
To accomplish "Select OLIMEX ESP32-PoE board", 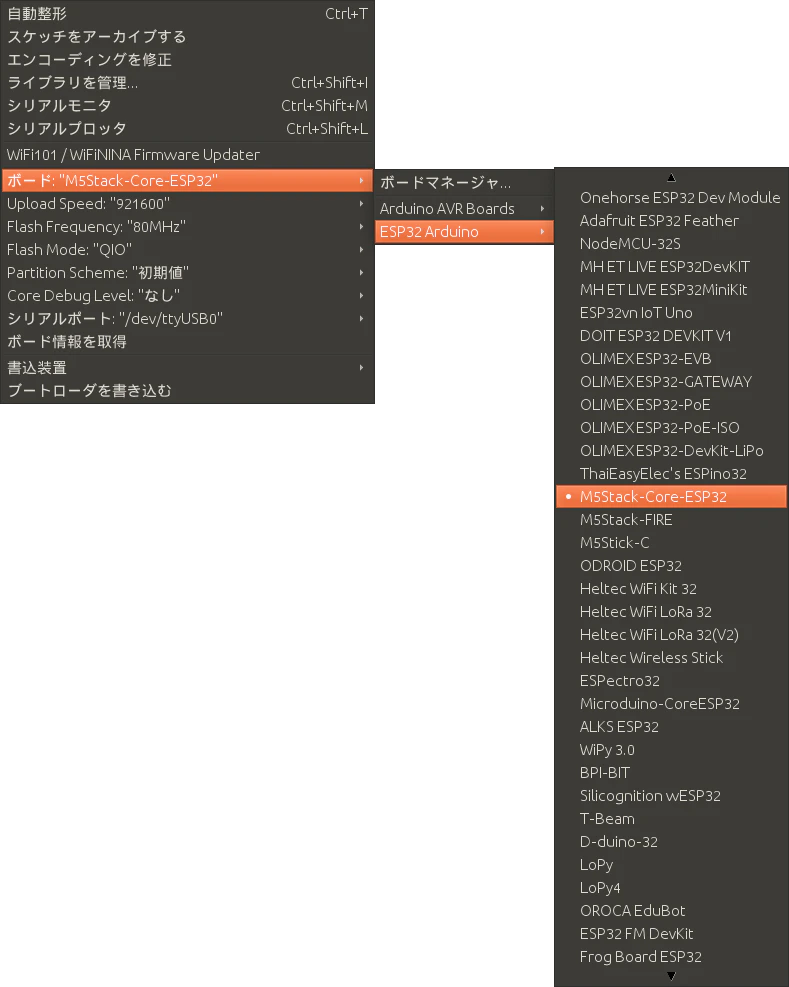I will (x=671, y=405).
